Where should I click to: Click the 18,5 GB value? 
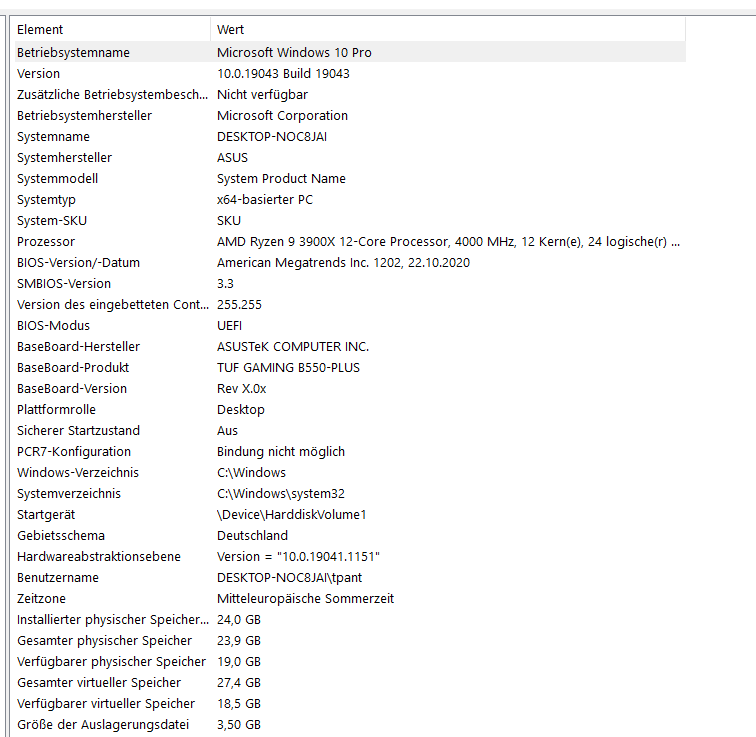(239, 704)
